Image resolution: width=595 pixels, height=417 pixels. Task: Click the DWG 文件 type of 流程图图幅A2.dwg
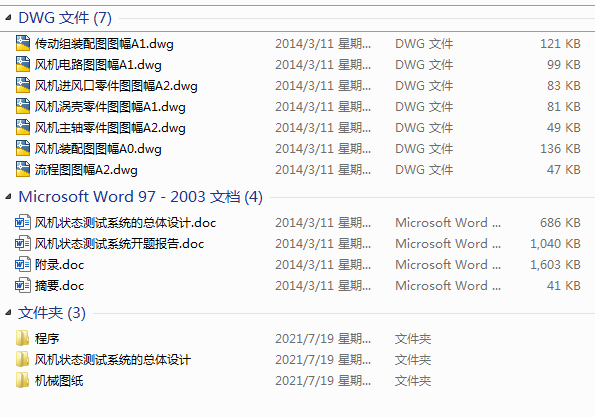tap(424, 170)
